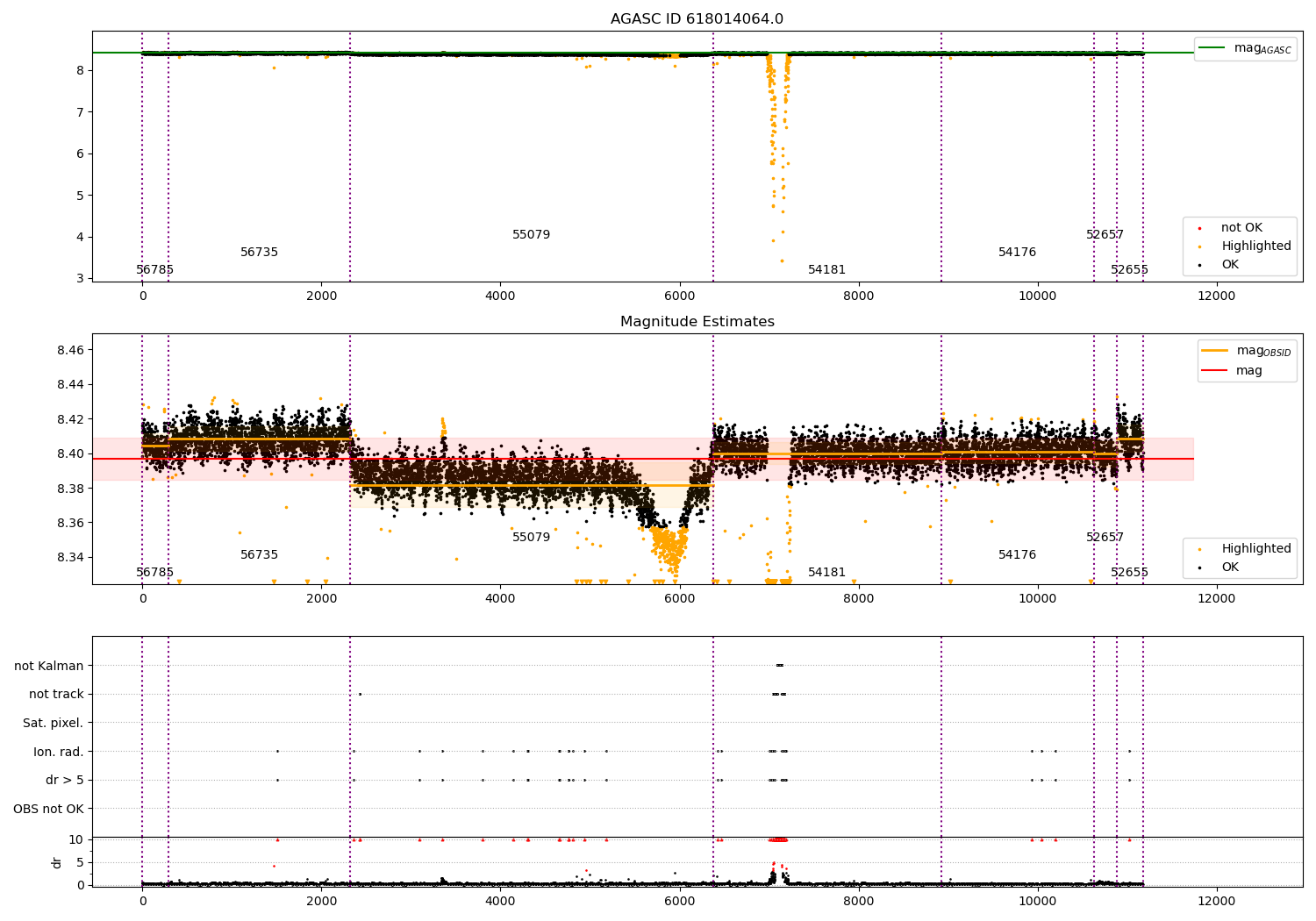Click the x-axis tick 8000 in the bottom plot

click(859, 901)
